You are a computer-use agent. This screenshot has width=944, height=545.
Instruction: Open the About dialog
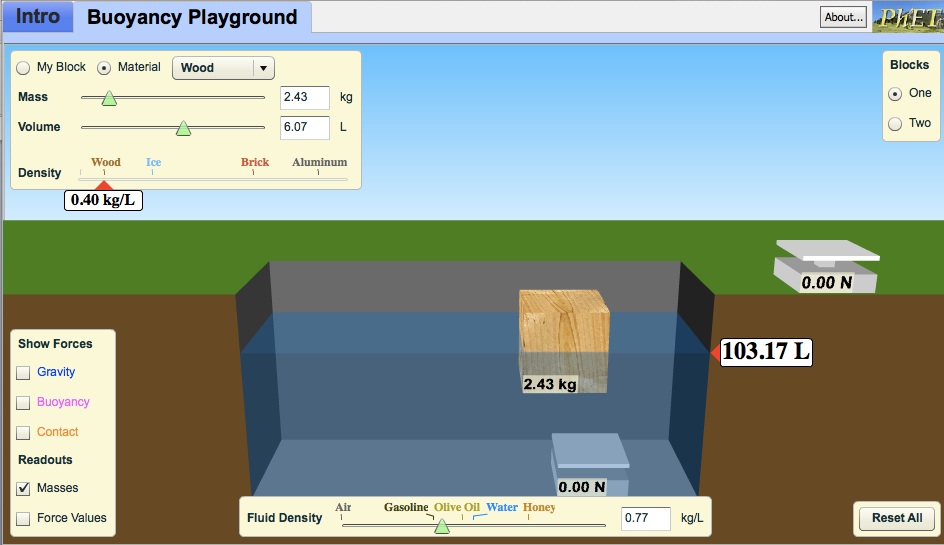click(x=843, y=17)
